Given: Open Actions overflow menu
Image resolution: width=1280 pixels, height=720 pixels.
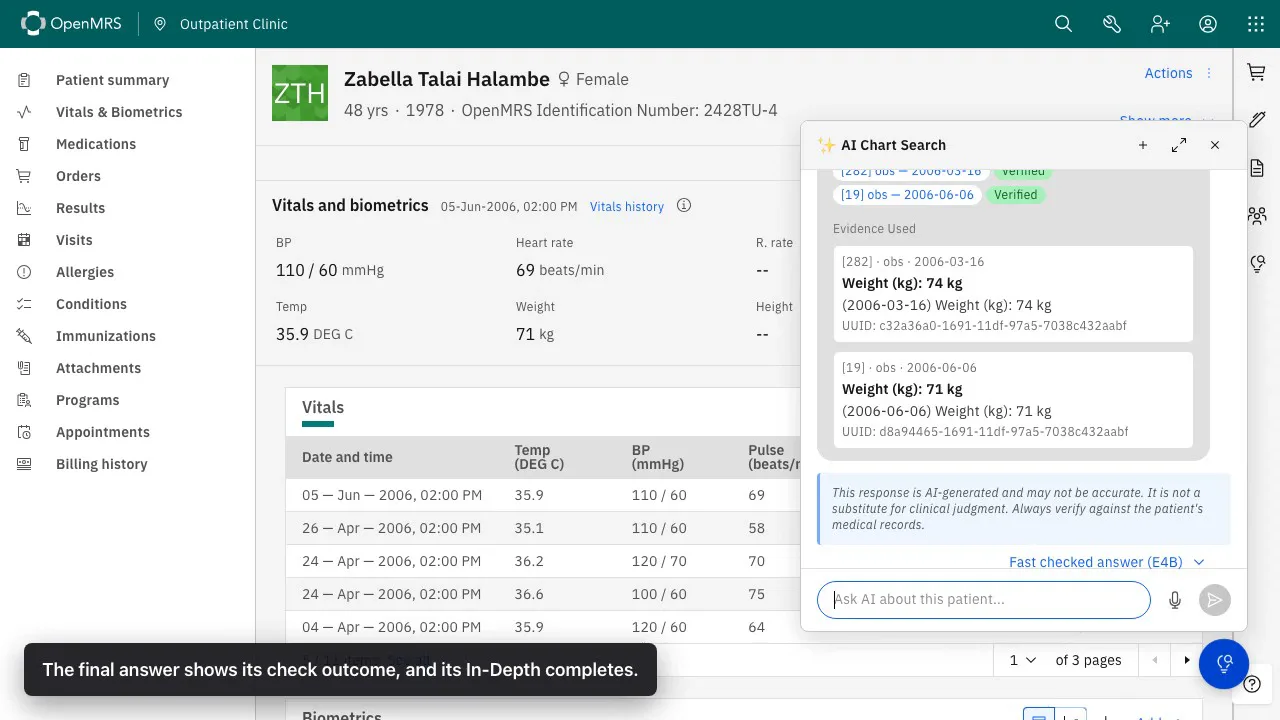Looking at the screenshot, I should (x=1209, y=73).
